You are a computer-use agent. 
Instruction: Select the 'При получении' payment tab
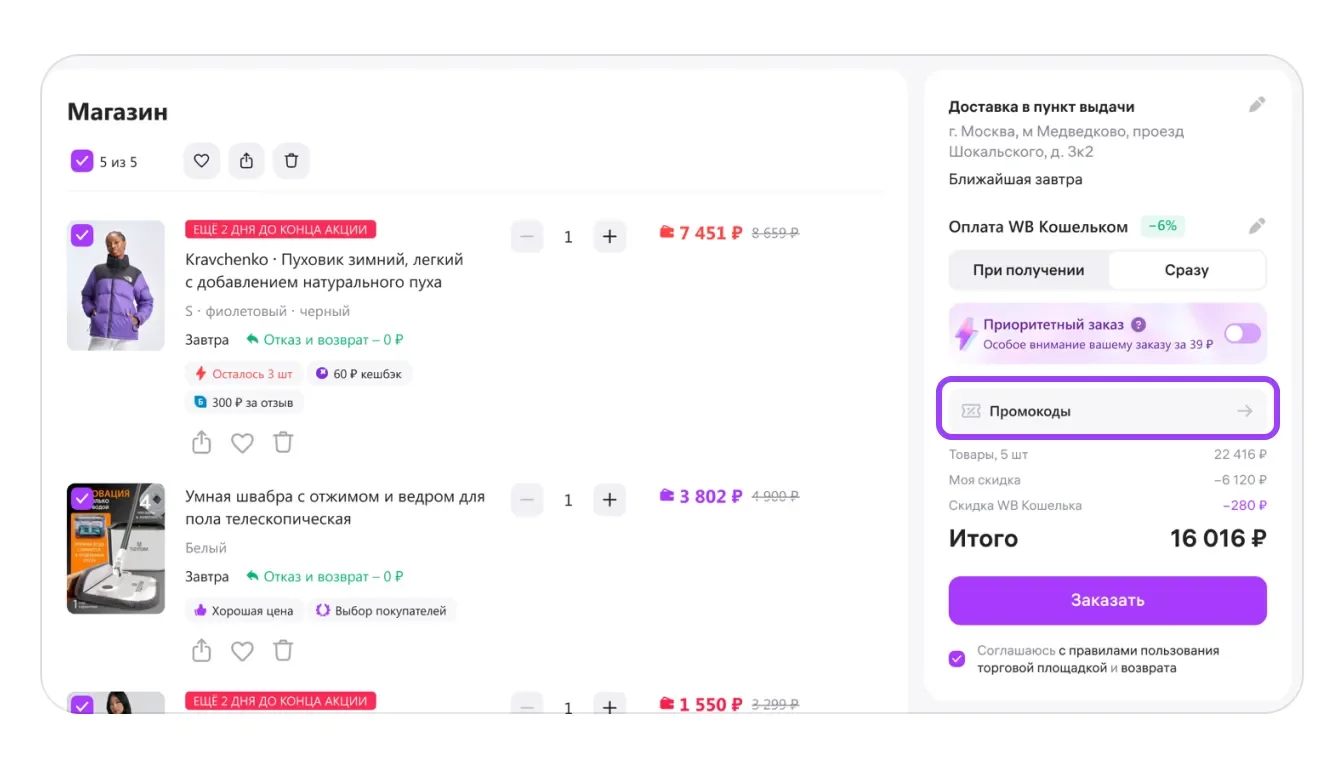tap(1028, 270)
